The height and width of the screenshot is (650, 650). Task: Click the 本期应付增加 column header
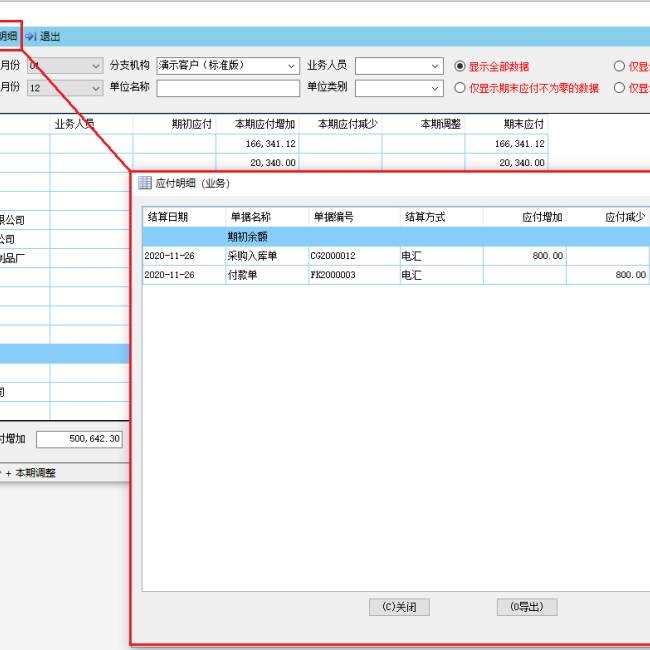click(x=257, y=124)
